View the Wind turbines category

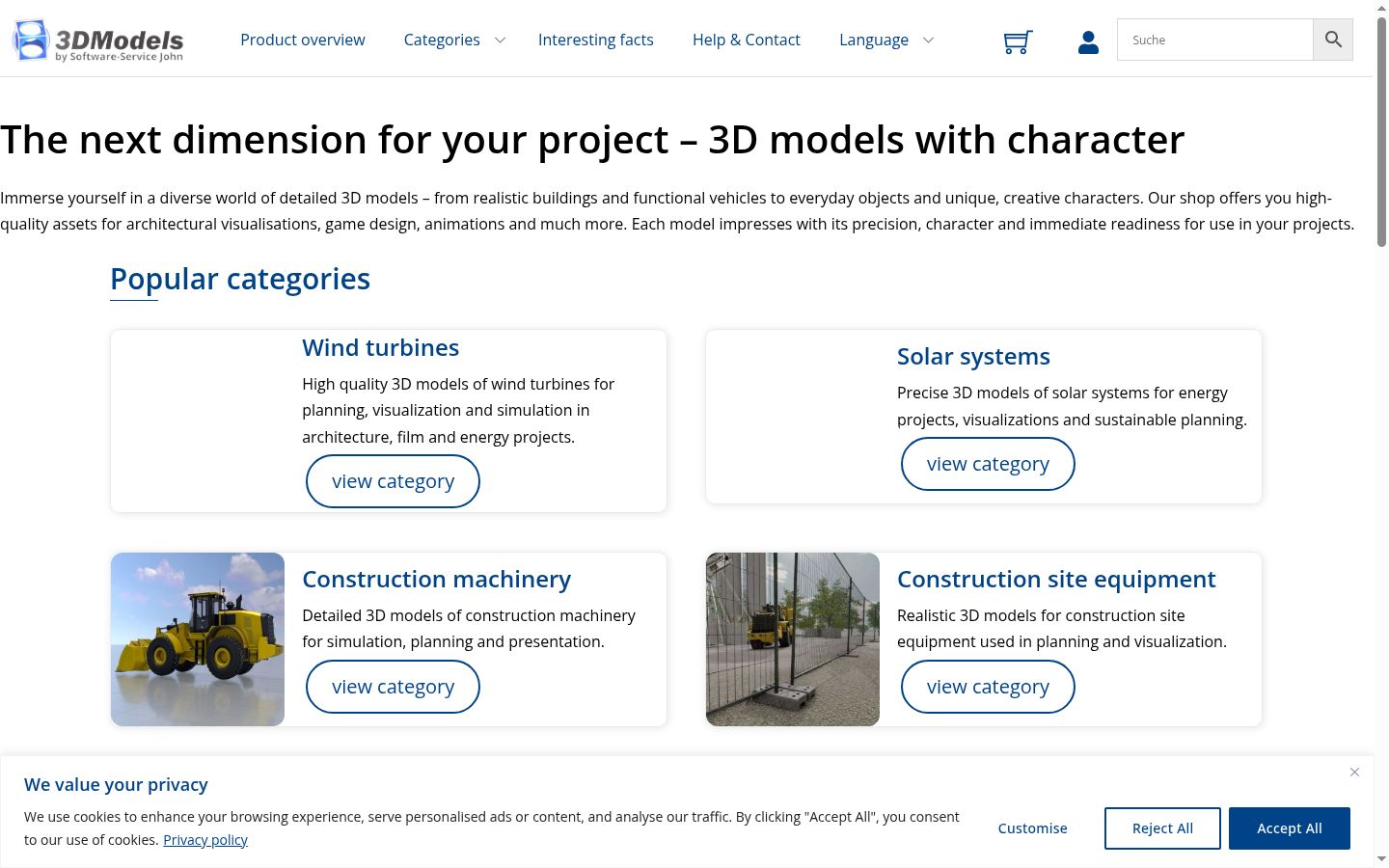pos(393,481)
